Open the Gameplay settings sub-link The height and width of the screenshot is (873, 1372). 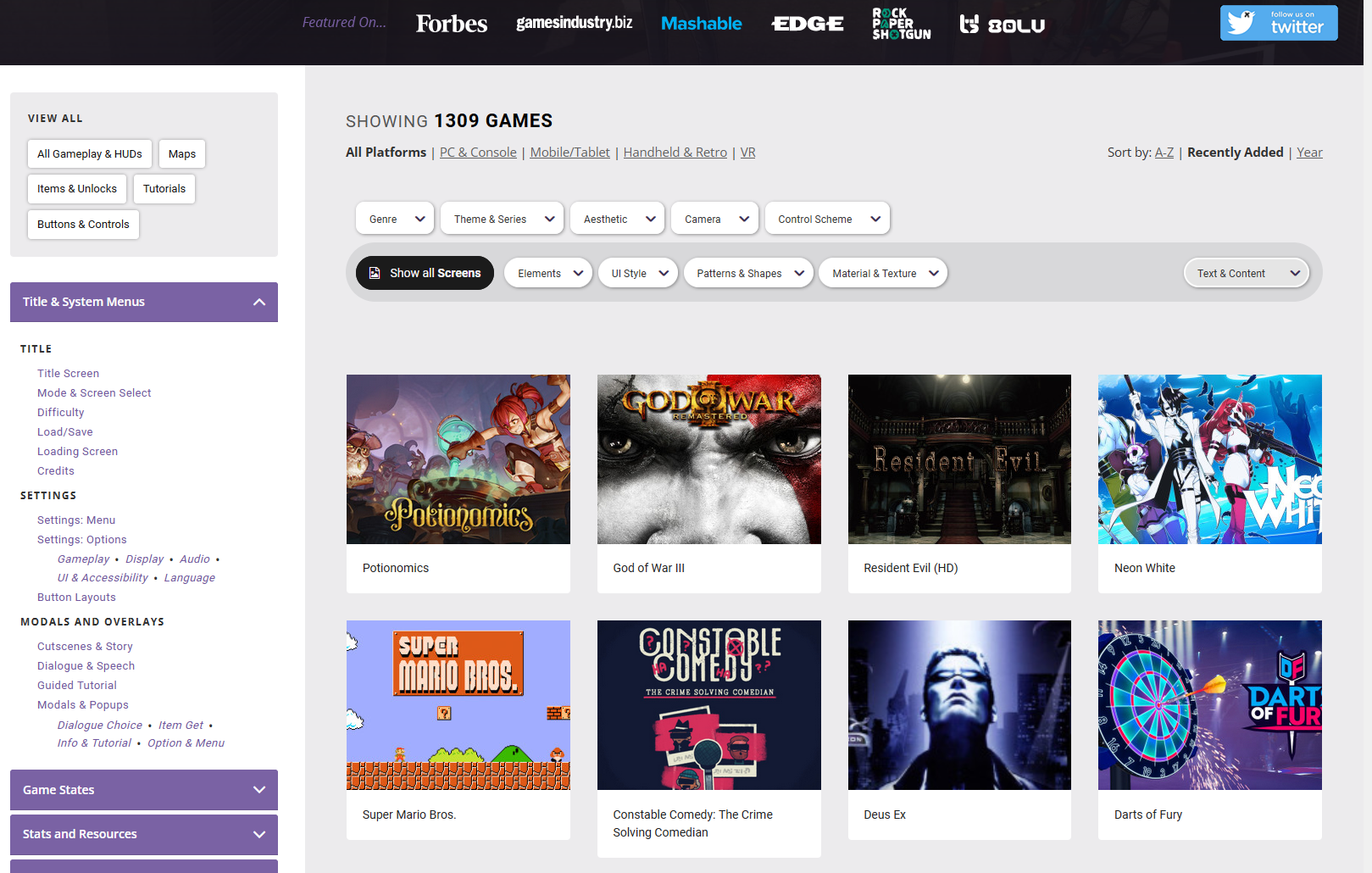83,559
